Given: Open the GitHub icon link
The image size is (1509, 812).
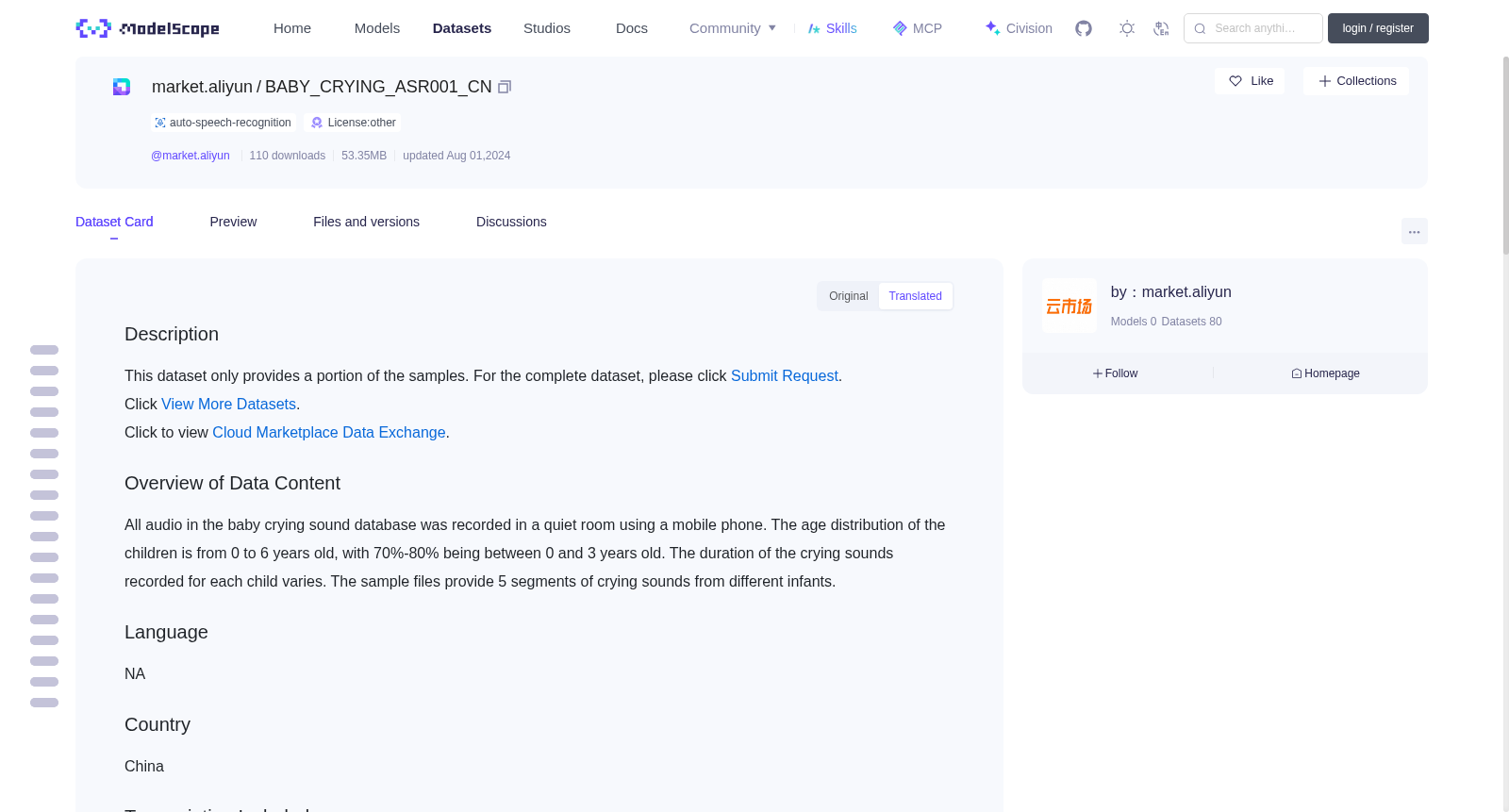Looking at the screenshot, I should (1084, 28).
